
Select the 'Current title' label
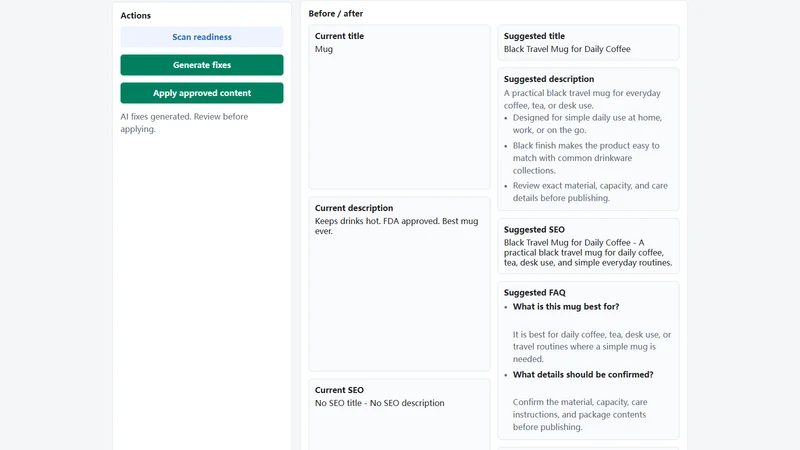tap(339, 36)
